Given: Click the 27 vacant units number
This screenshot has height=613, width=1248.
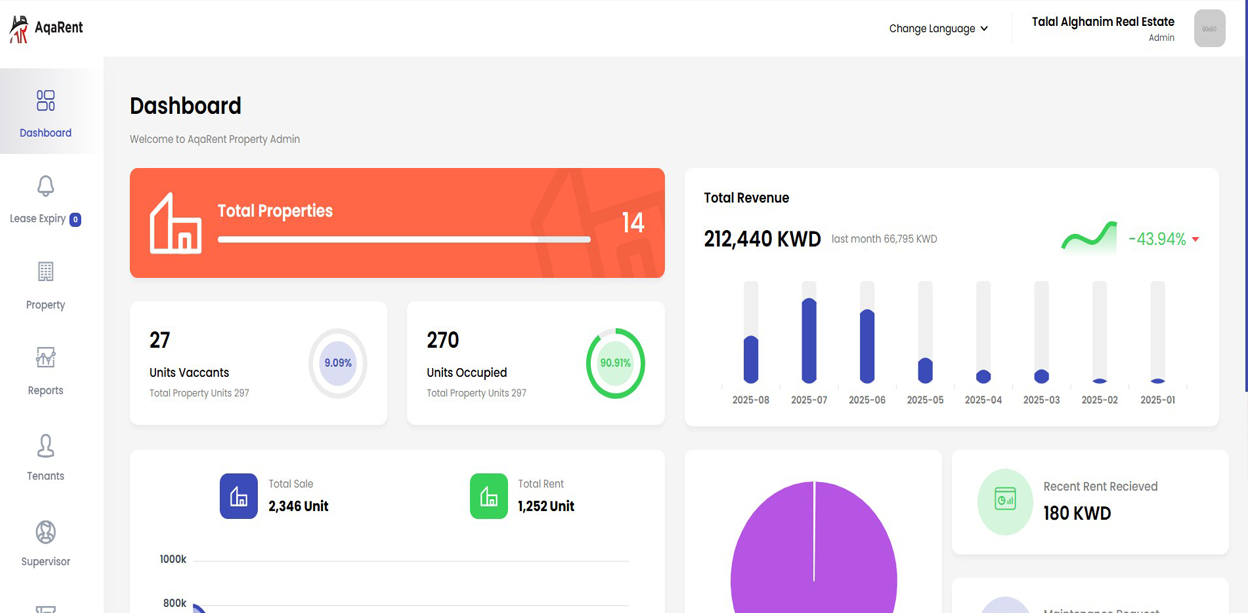Looking at the screenshot, I should 160,340.
